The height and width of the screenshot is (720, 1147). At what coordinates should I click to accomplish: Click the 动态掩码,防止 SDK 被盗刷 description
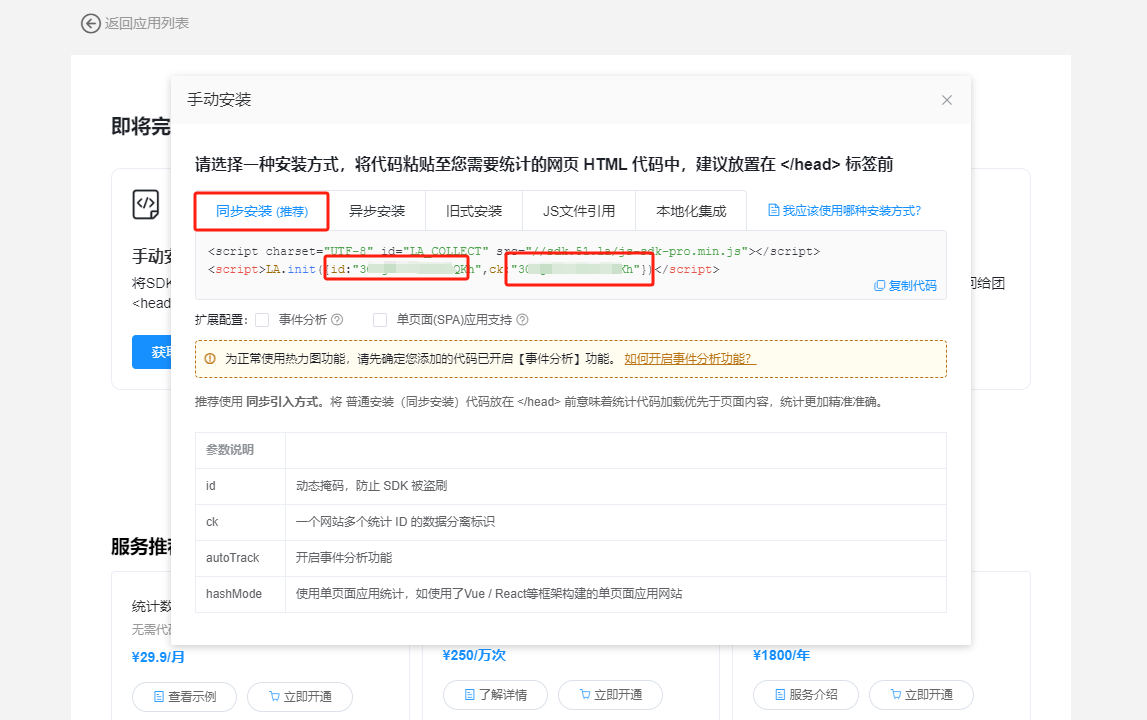(372, 486)
